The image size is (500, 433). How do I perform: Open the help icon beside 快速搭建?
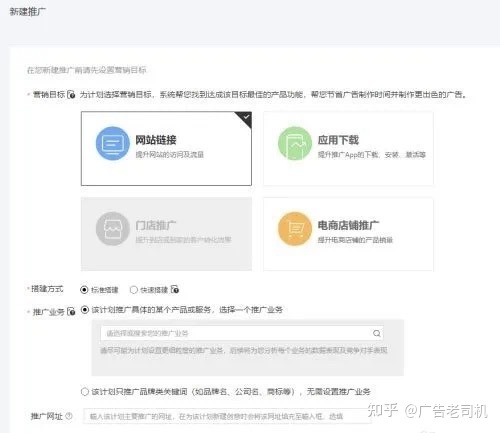coord(175,289)
